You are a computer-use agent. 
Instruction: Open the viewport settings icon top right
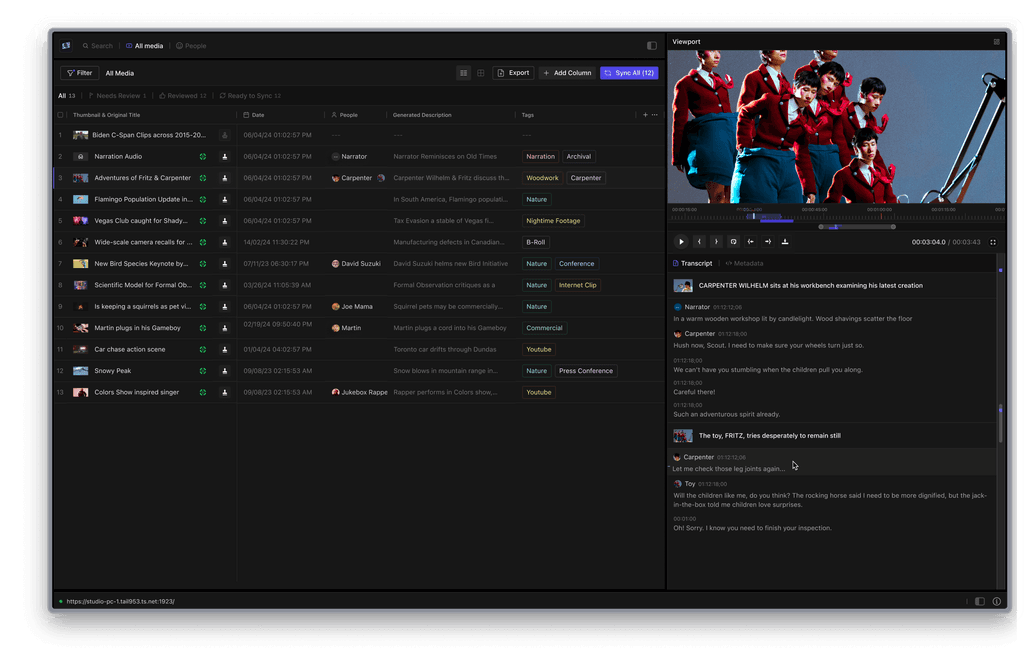[996, 41]
